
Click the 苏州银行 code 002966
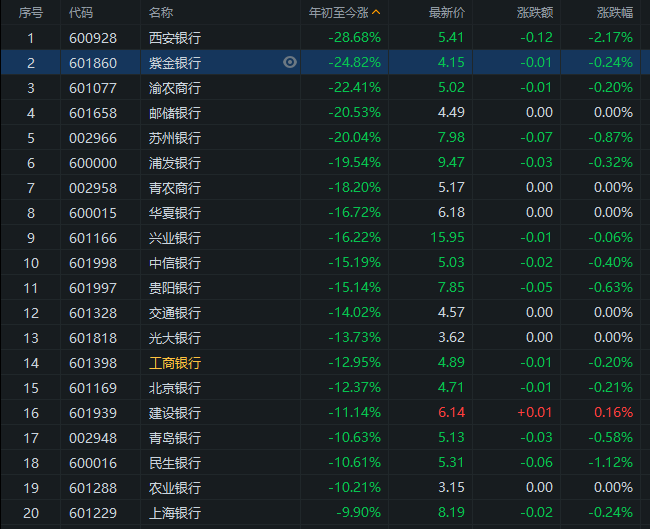pos(93,138)
